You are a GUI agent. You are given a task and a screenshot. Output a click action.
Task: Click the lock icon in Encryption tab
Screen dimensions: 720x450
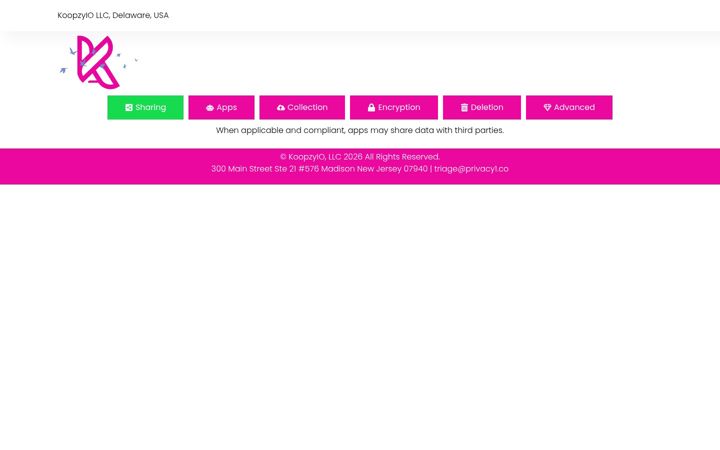[371, 107]
